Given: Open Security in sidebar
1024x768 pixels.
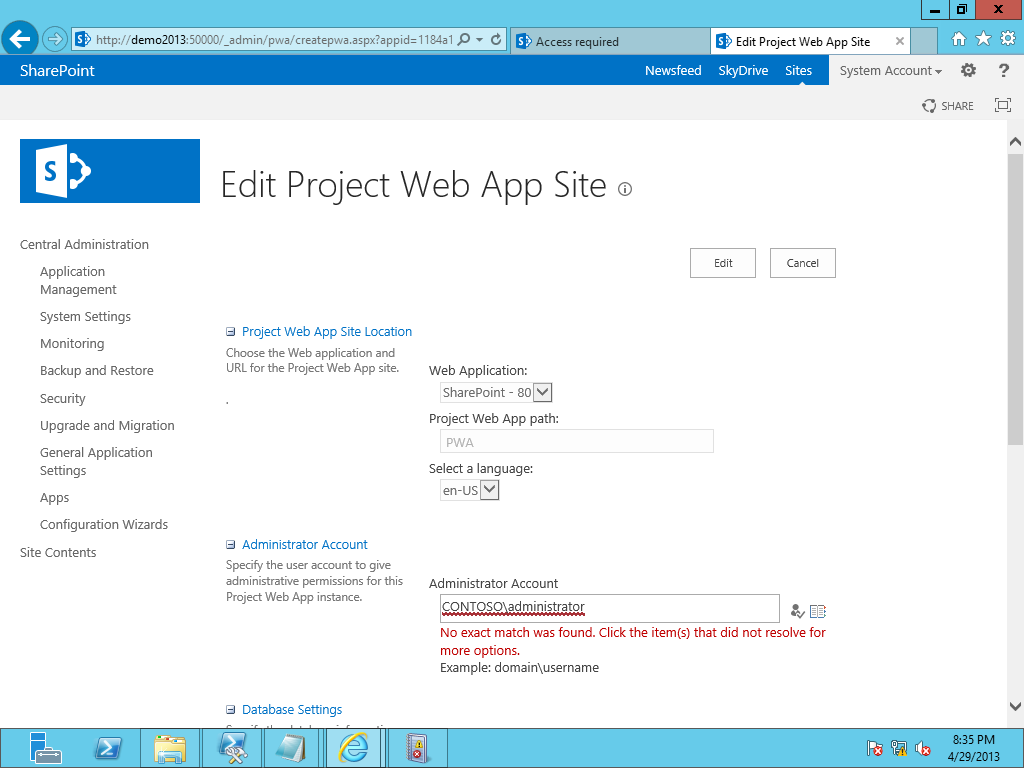Looking at the screenshot, I should [x=63, y=398].
